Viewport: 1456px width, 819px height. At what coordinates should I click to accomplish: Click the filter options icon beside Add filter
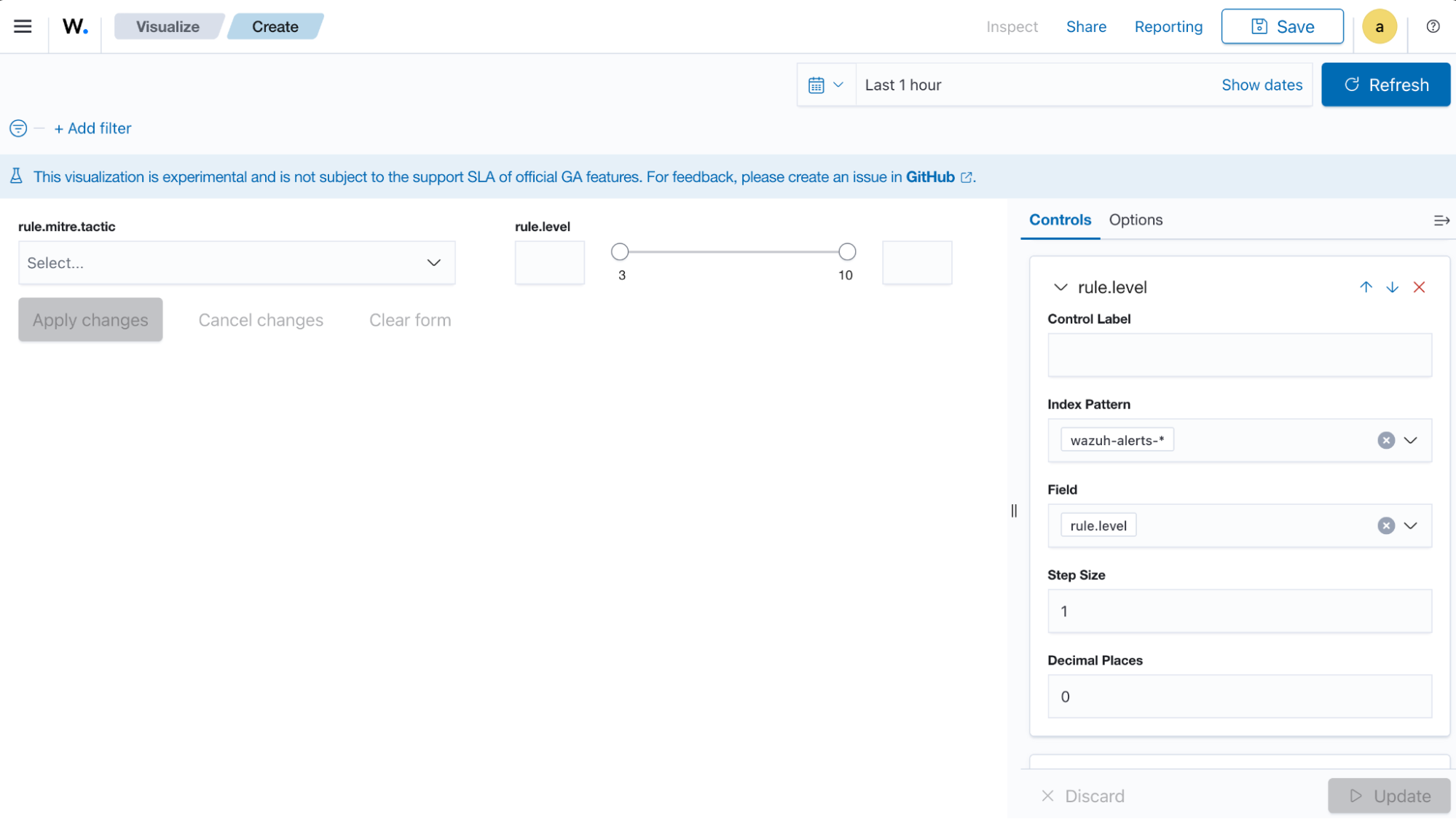tap(17, 128)
